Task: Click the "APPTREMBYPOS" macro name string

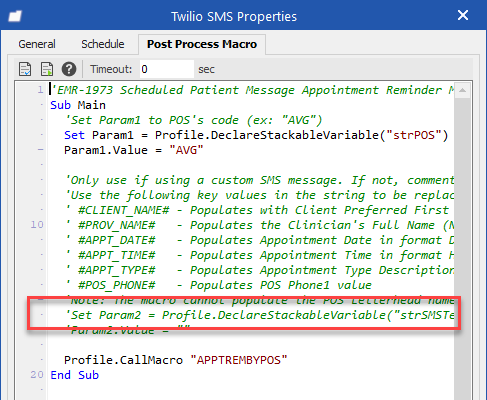Action: point(239,360)
